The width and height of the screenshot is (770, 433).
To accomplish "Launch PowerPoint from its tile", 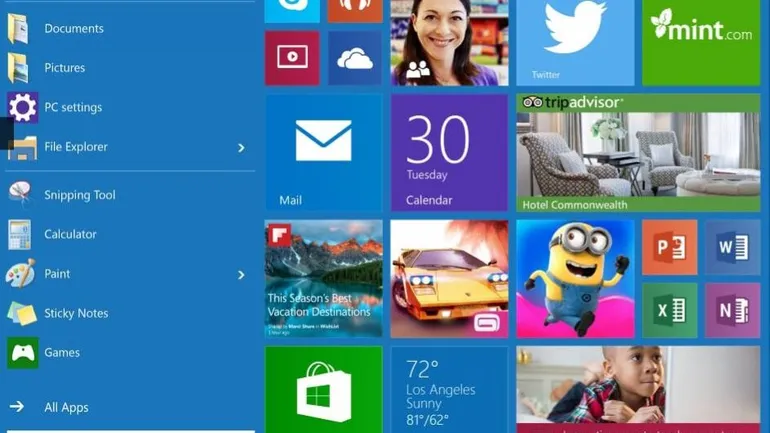I will [x=670, y=247].
